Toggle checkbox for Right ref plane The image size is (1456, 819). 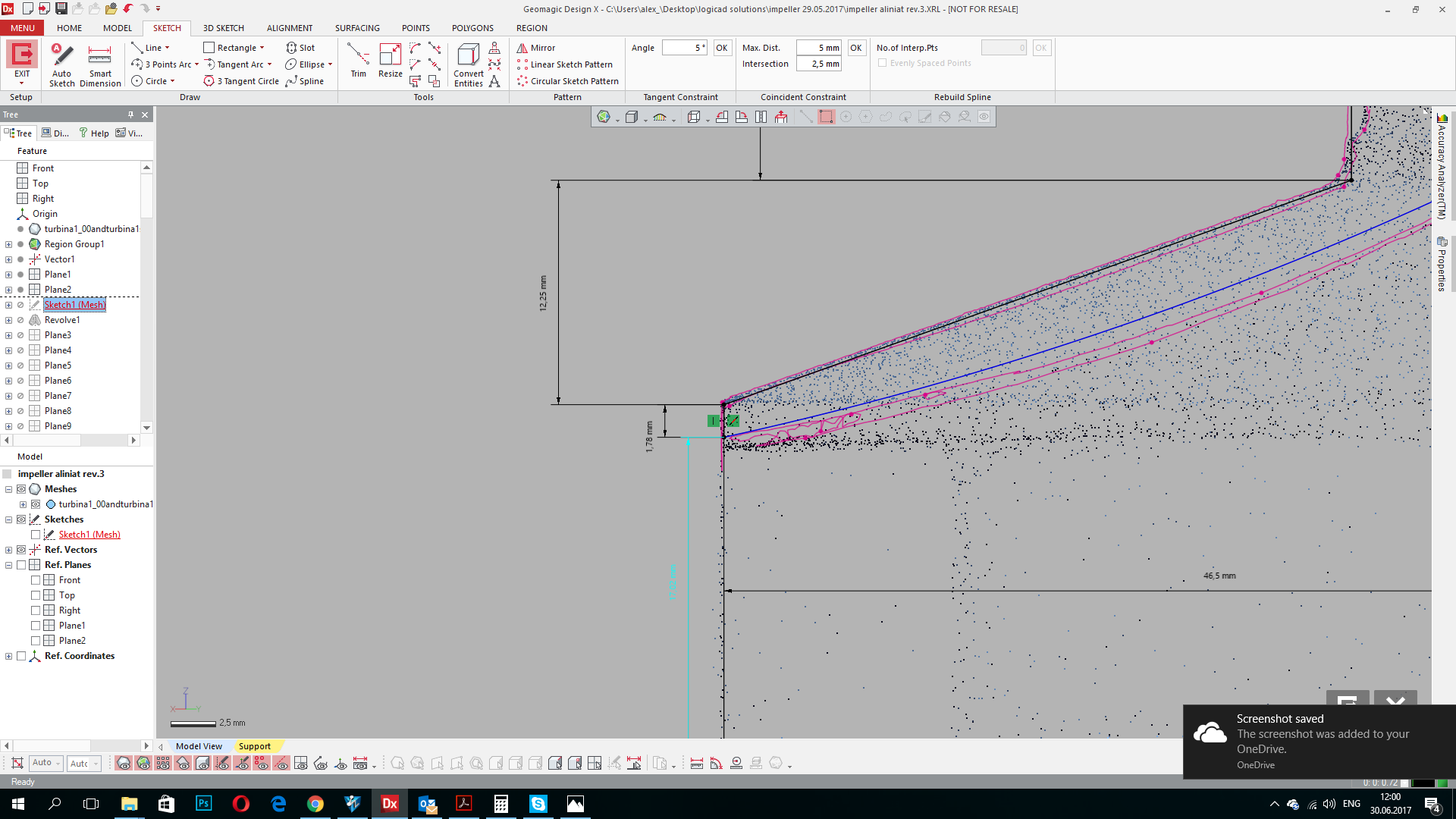pyautogui.click(x=36, y=610)
